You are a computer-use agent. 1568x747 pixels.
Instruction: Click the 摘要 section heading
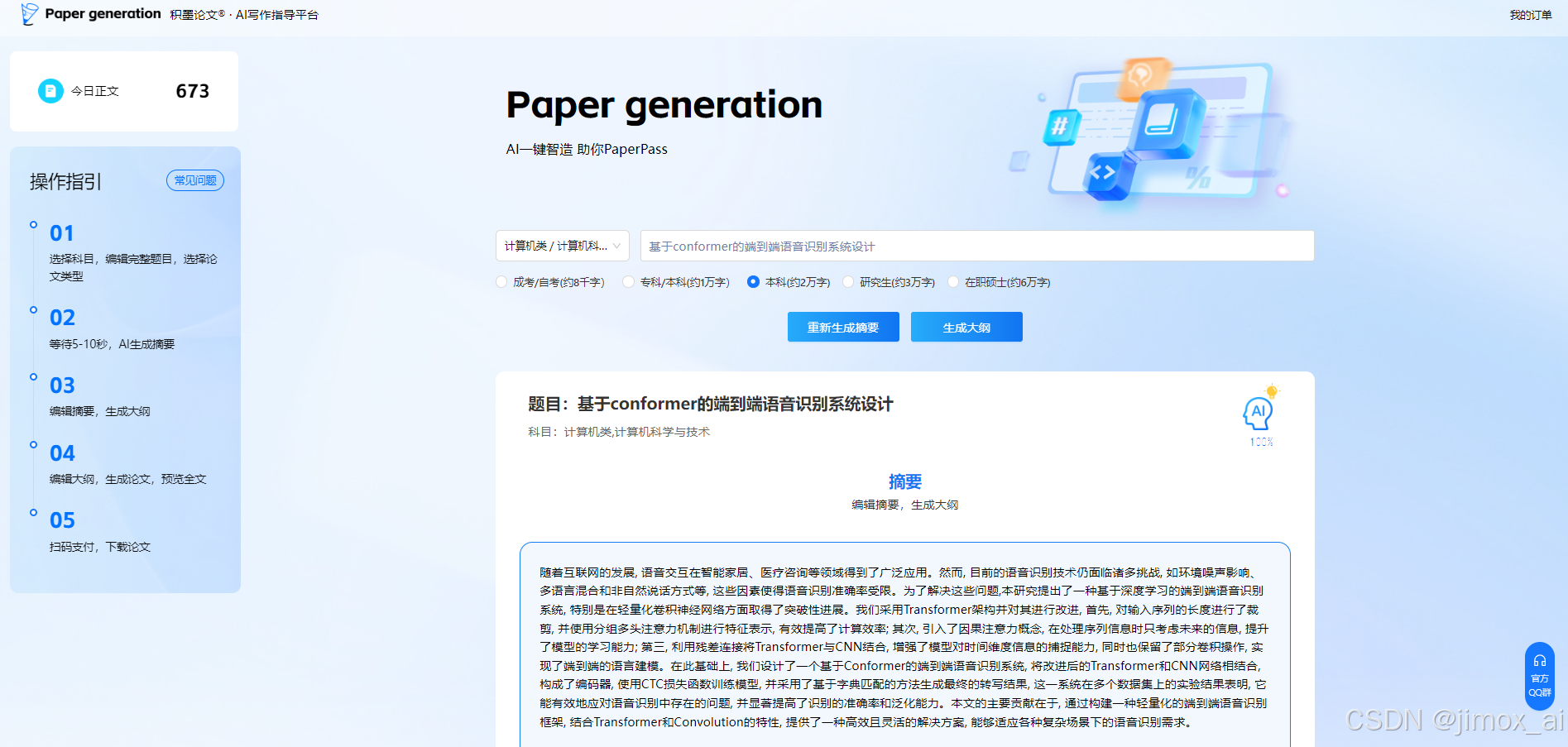click(x=905, y=481)
